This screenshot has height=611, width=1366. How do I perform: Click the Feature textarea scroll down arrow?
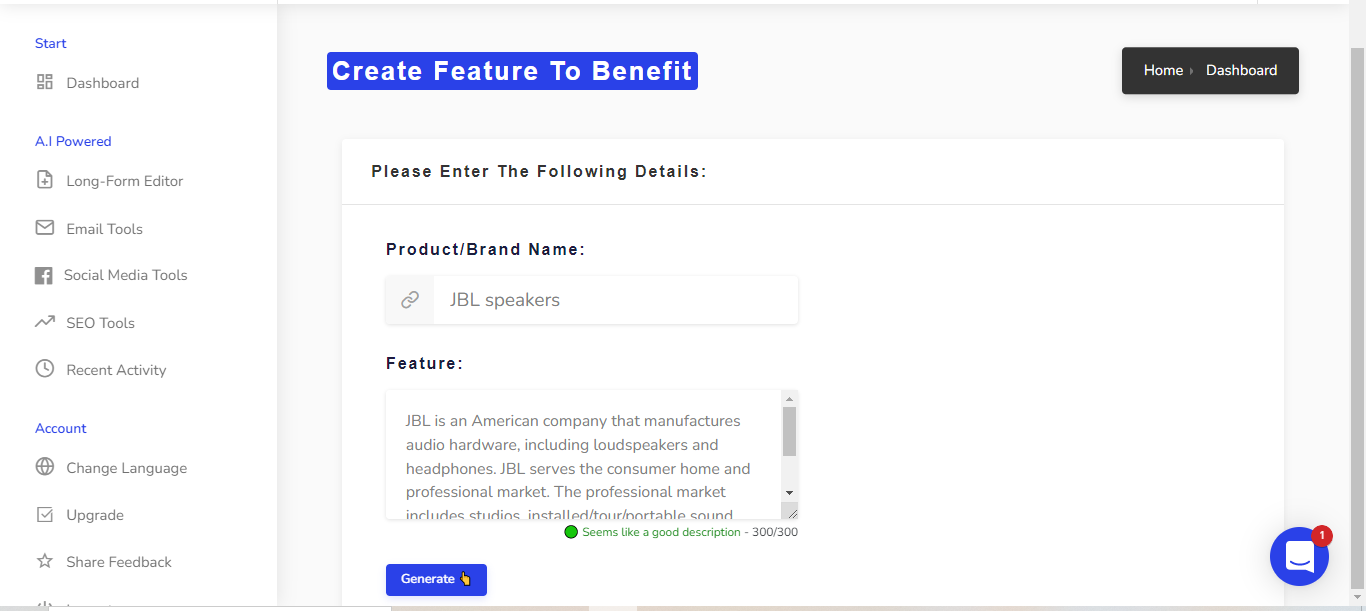point(789,493)
